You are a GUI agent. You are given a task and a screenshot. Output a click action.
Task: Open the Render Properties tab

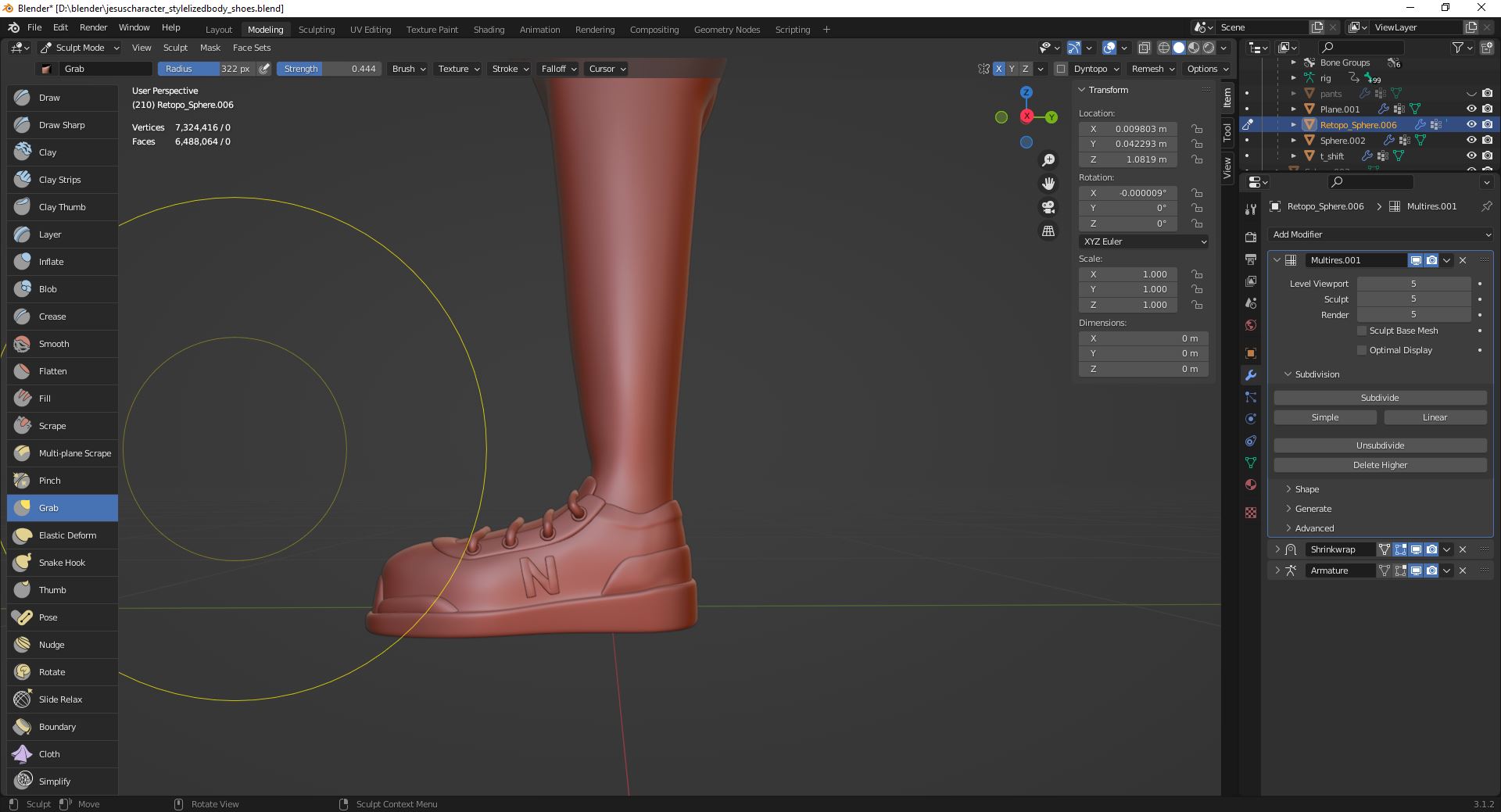(x=1251, y=238)
